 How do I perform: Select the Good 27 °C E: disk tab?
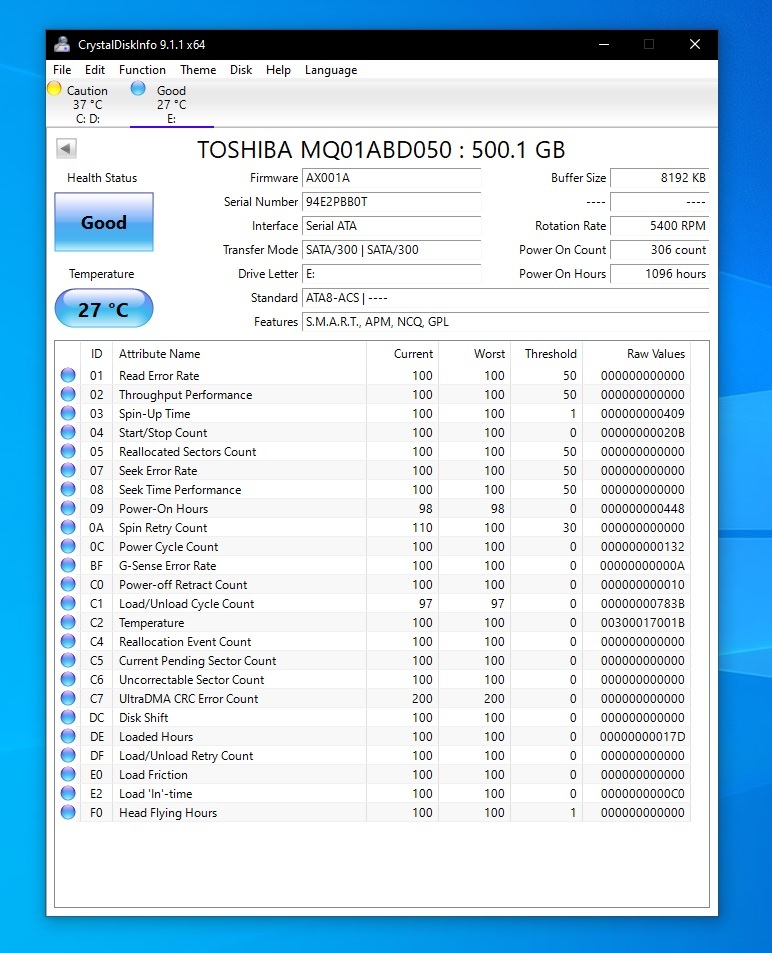click(x=171, y=104)
